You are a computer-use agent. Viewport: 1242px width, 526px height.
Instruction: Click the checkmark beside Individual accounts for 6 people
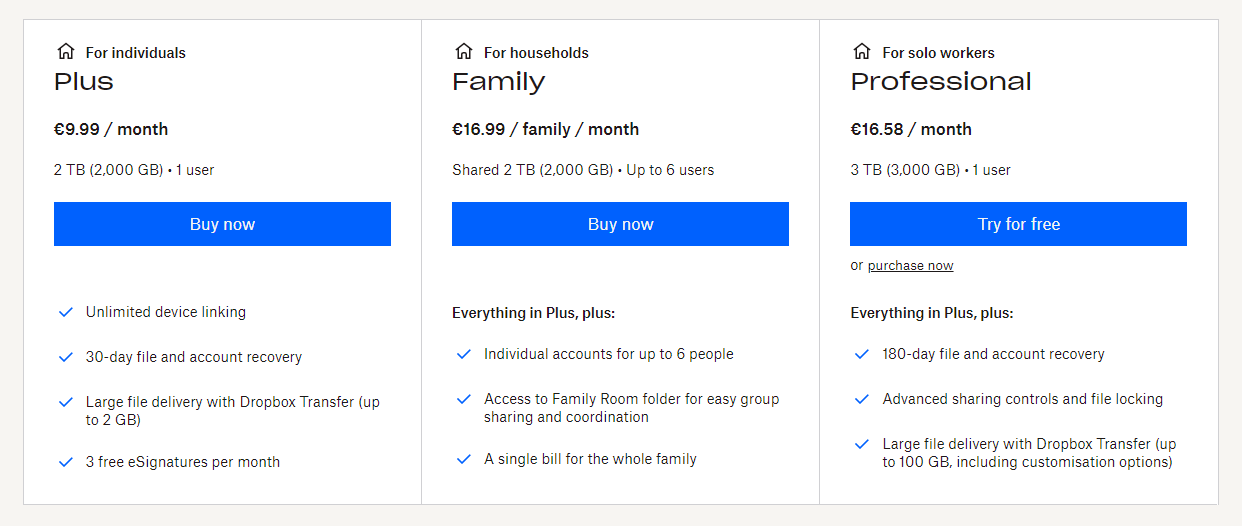[464, 354]
